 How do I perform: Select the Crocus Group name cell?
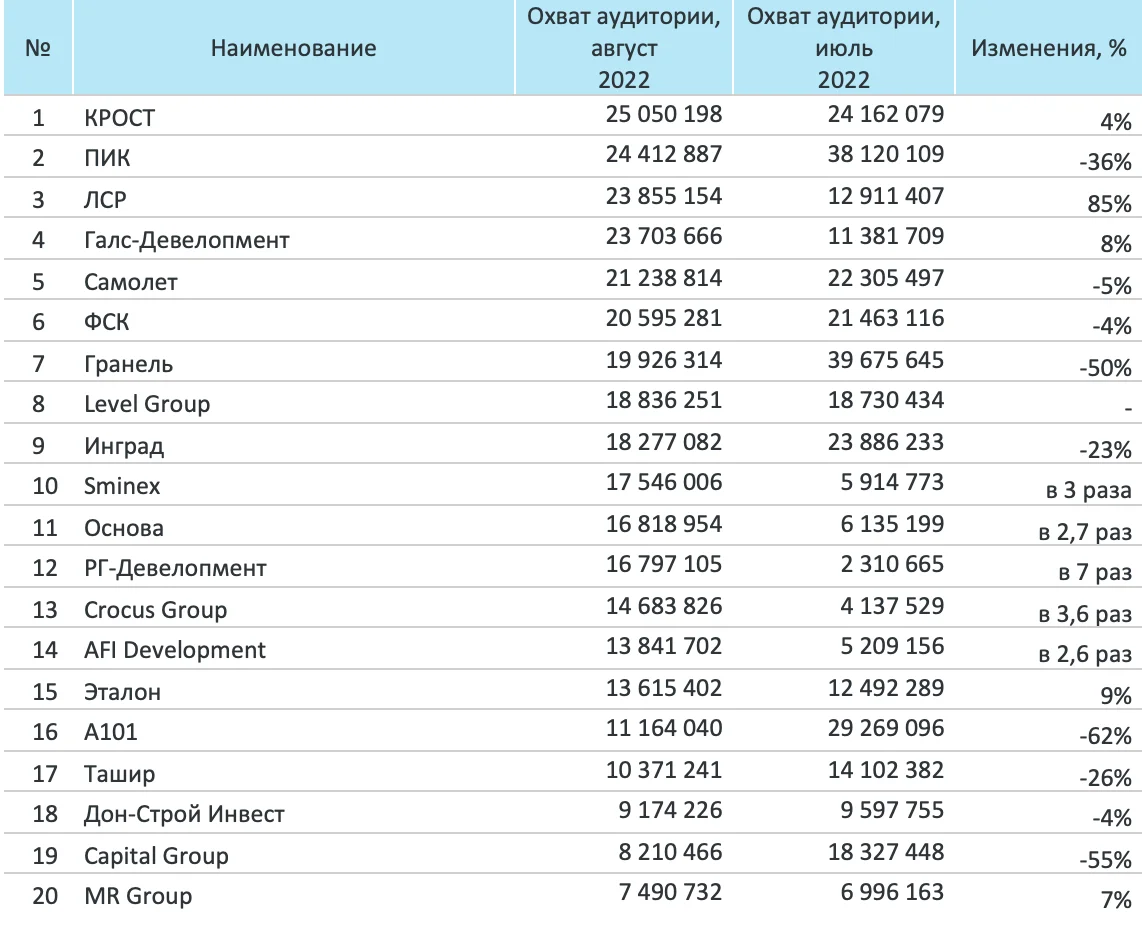(155, 610)
